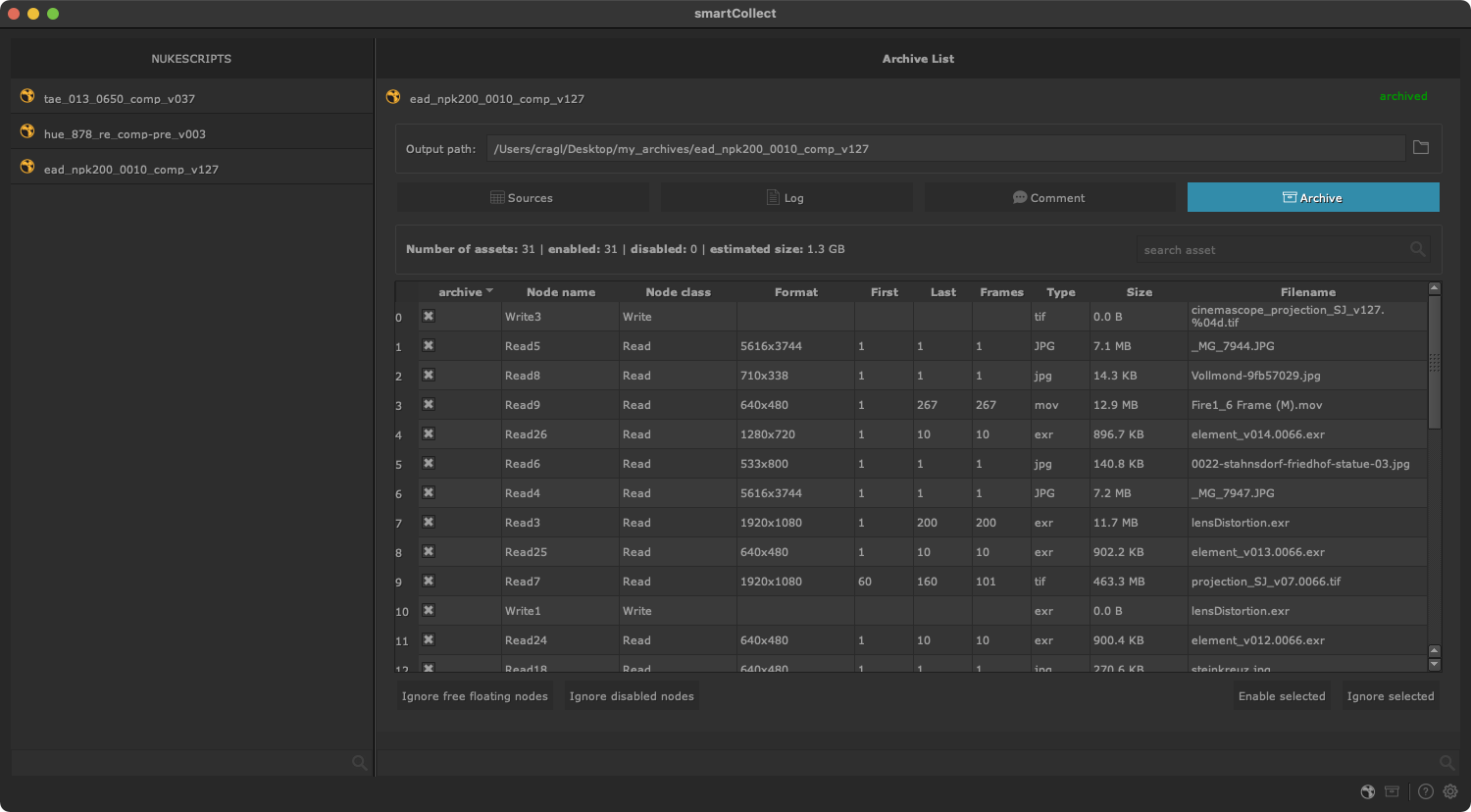This screenshot has width=1471, height=812.
Task: Click Ignore free floating nodes
Action: pos(475,696)
